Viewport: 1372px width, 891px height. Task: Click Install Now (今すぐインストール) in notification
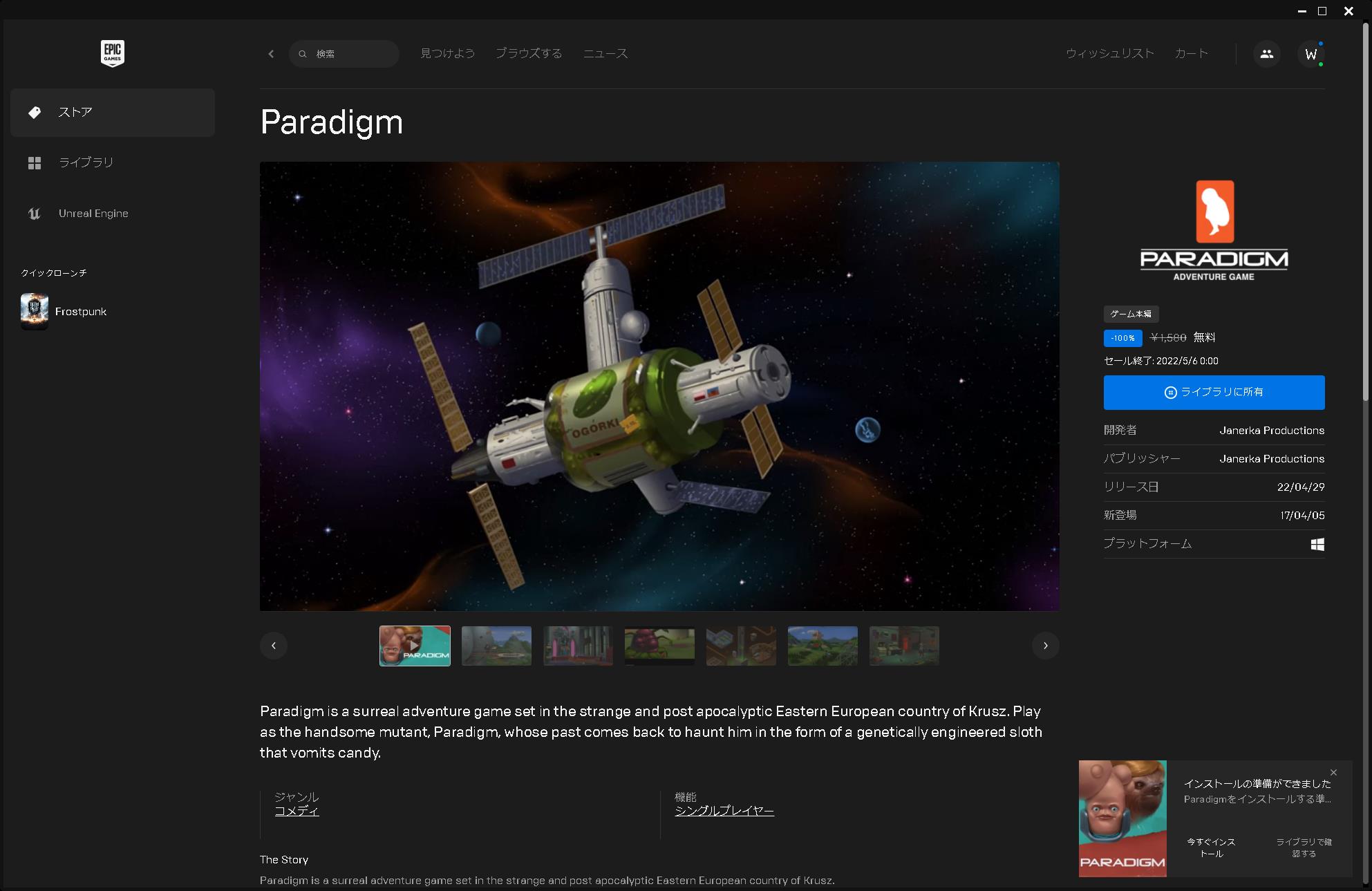[x=1211, y=847]
